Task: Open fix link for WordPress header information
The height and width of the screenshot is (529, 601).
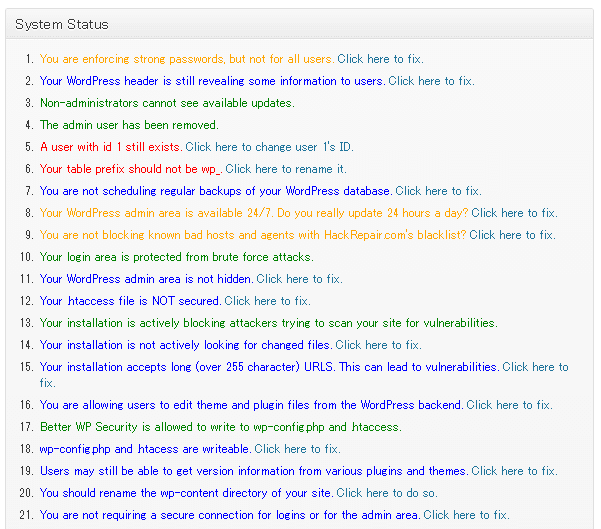Action: pos(431,81)
